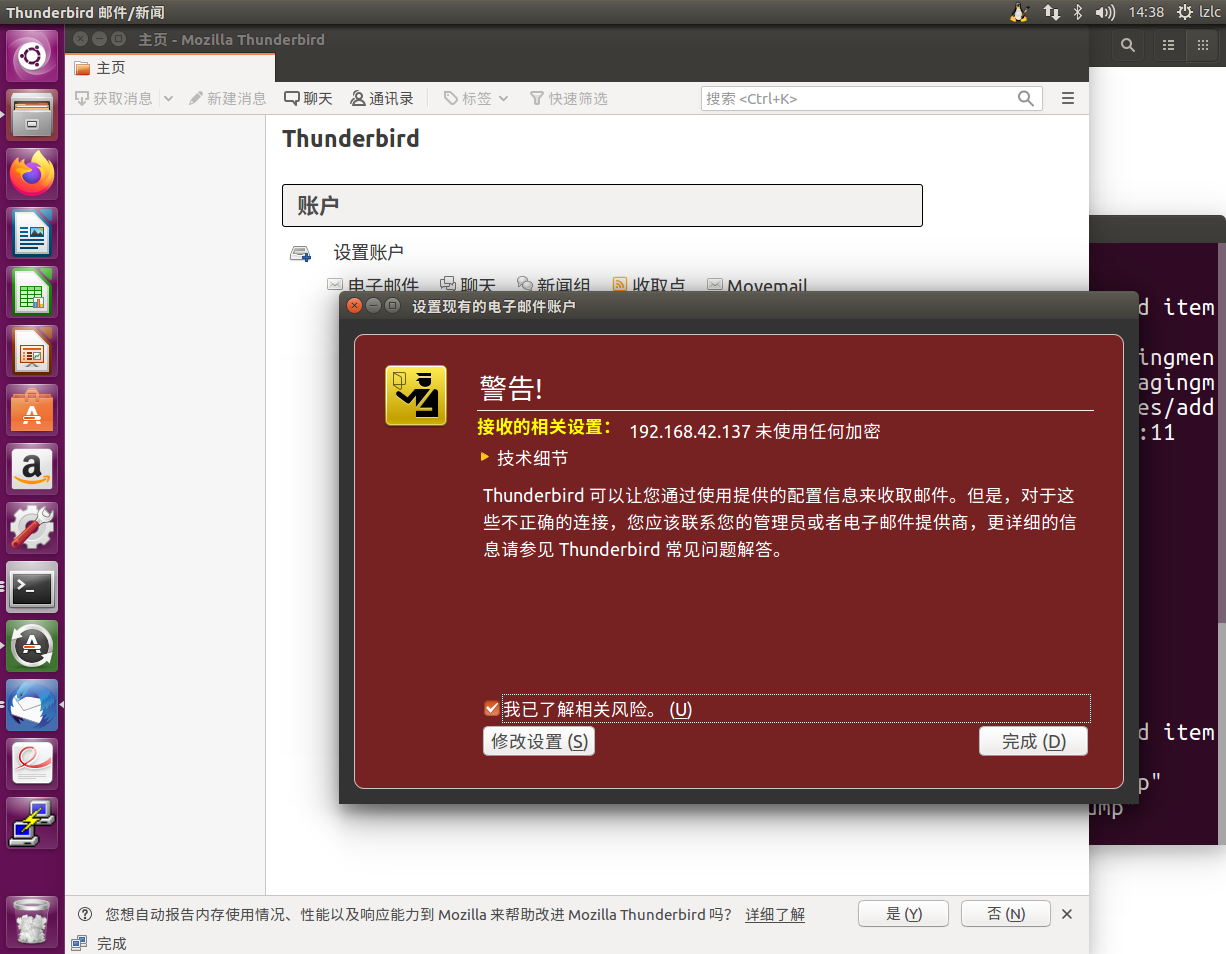Screen dimensions: 1226x954
Task: Open LibreOffice Calc from the dock
Action: pyautogui.click(x=33, y=292)
